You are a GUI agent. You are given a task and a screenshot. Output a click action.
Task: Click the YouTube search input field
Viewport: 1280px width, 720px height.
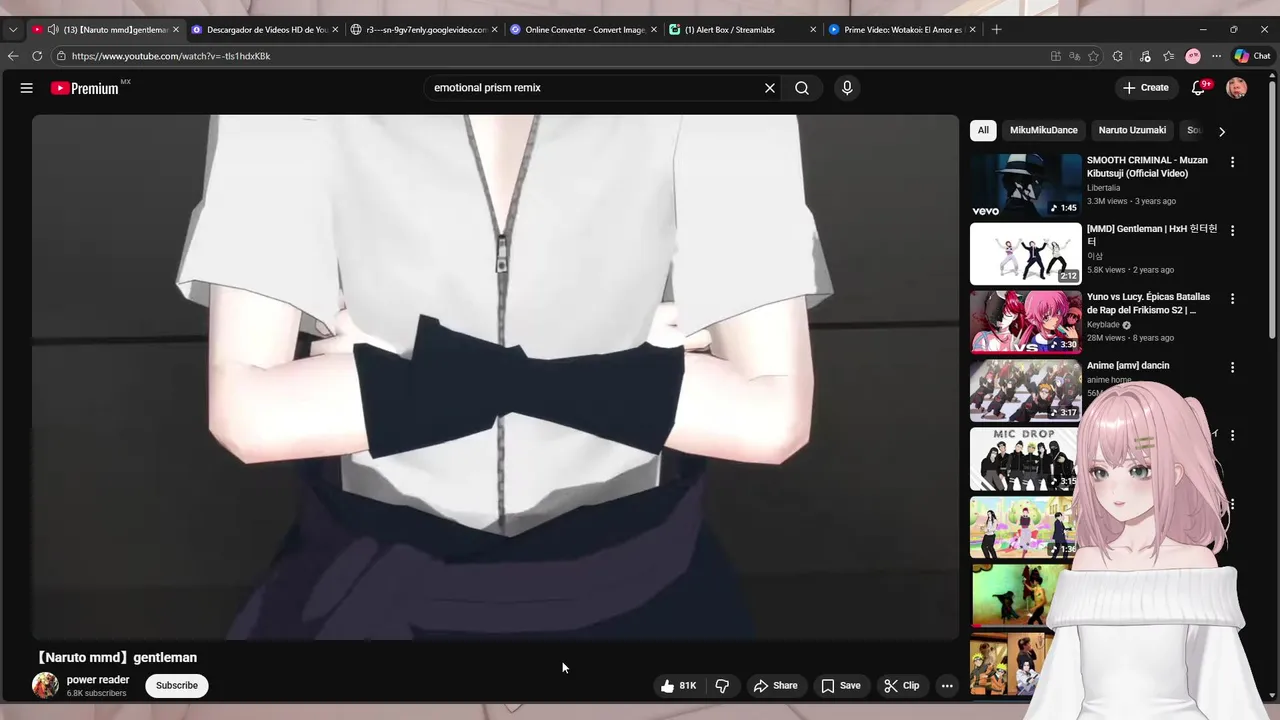tap(593, 88)
